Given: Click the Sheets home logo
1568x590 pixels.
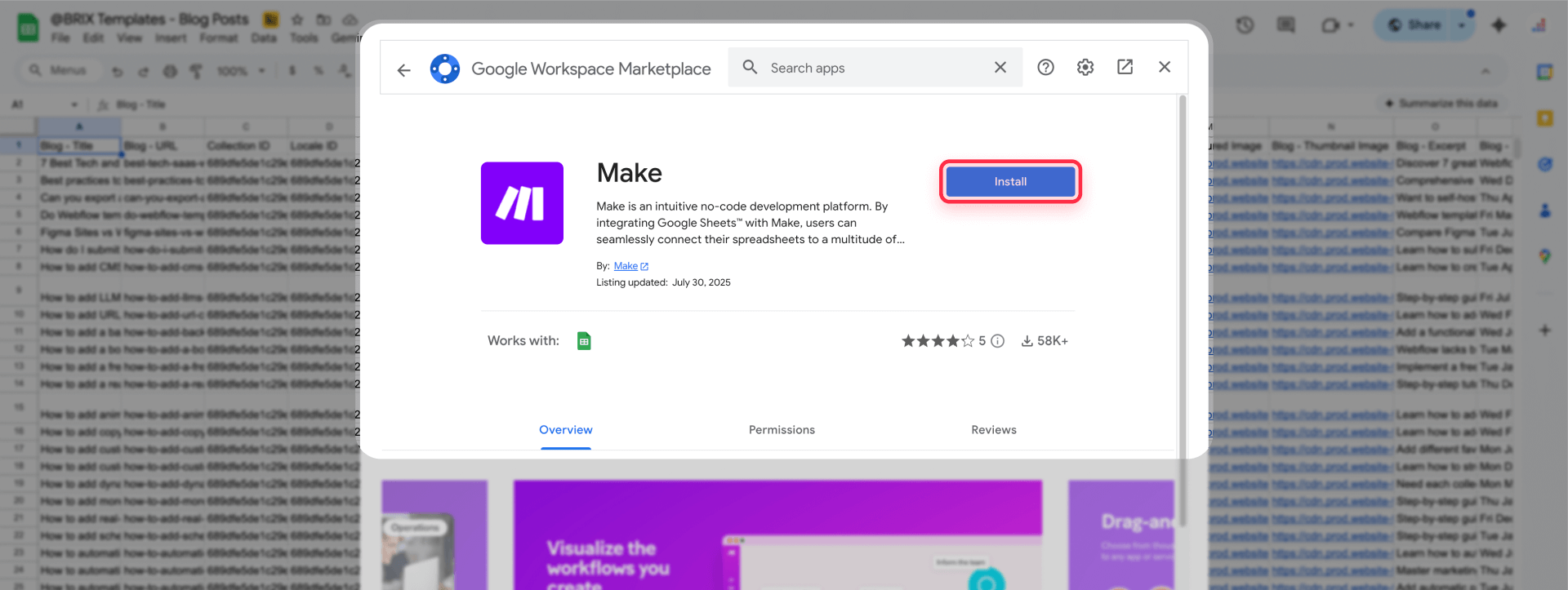Looking at the screenshot, I should pos(29,28).
